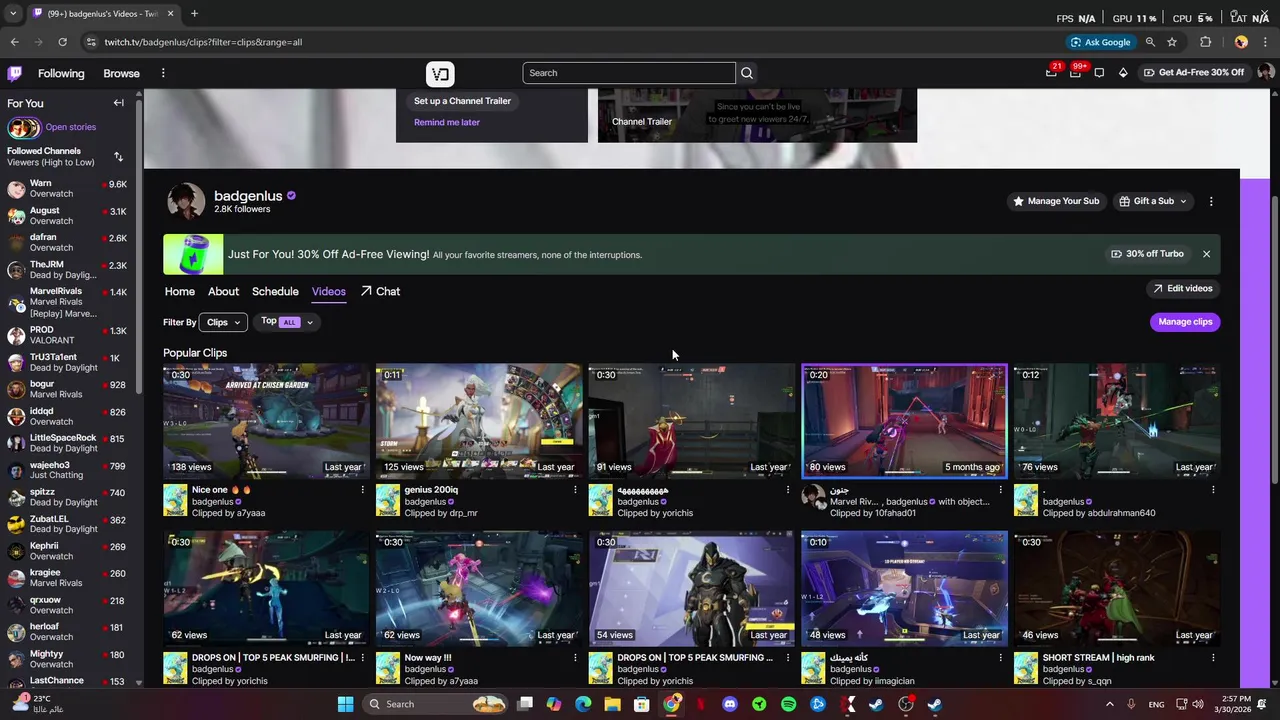The height and width of the screenshot is (720, 1280).
Task: Select MarvelRivals channel in the sidebar
Action: click(x=66, y=302)
